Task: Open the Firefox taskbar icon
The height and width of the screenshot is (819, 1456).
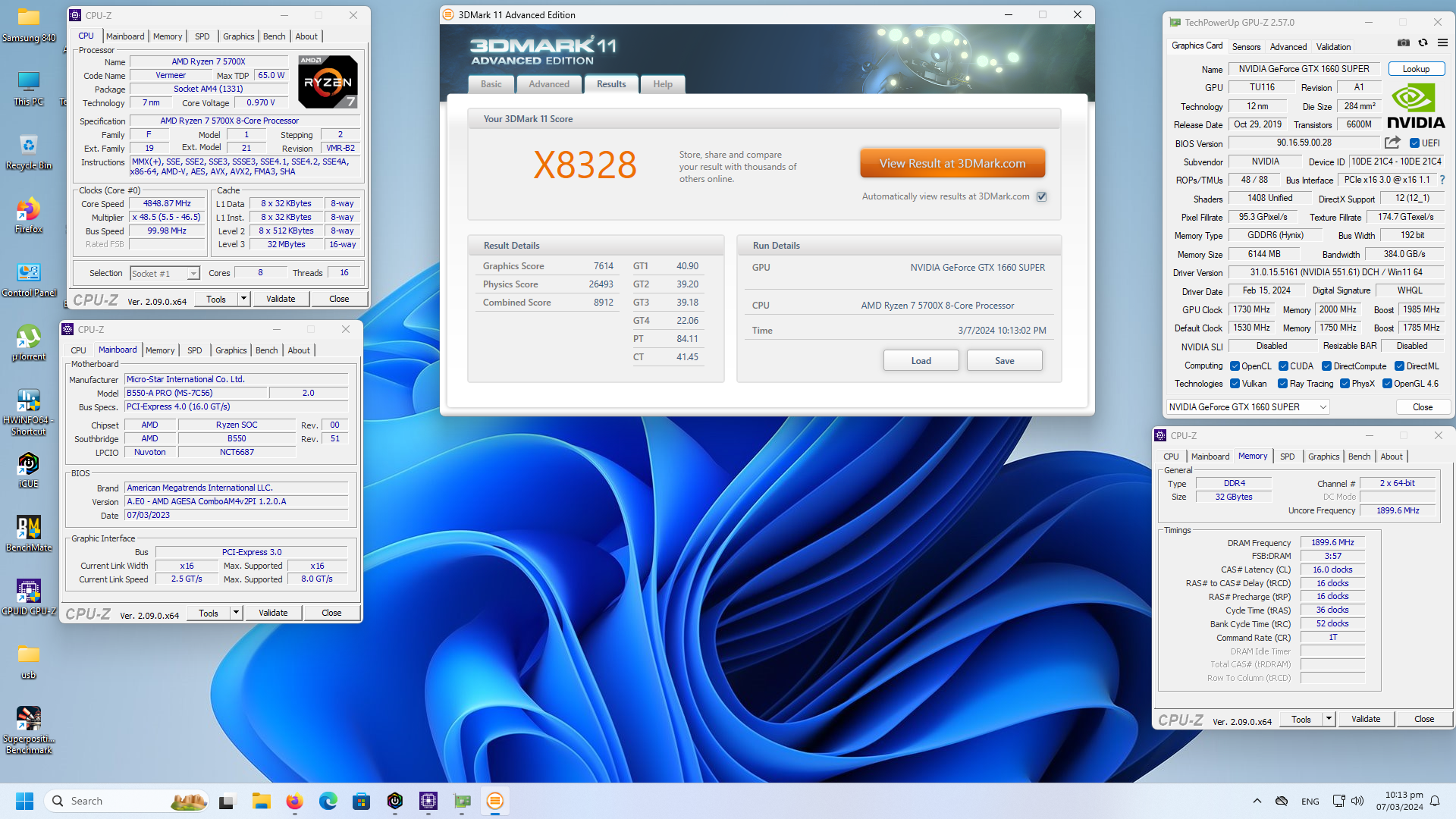Action: 295,801
